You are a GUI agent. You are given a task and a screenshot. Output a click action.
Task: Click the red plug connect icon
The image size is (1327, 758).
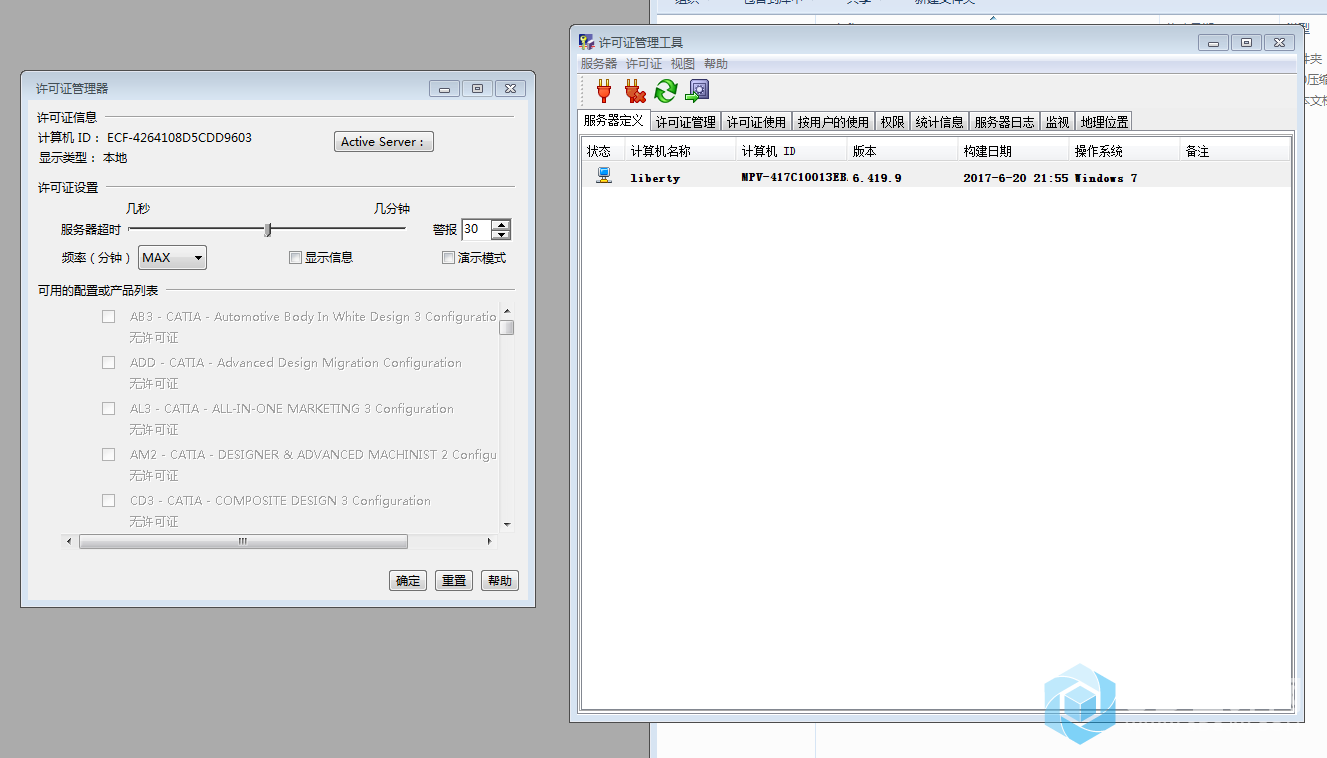tap(603, 92)
